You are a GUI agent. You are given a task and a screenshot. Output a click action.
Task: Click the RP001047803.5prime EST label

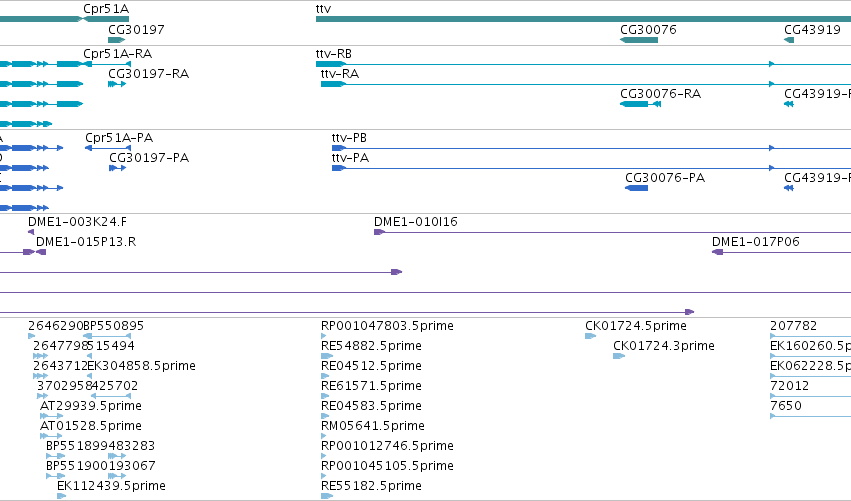pyautogui.click(x=387, y=326)
